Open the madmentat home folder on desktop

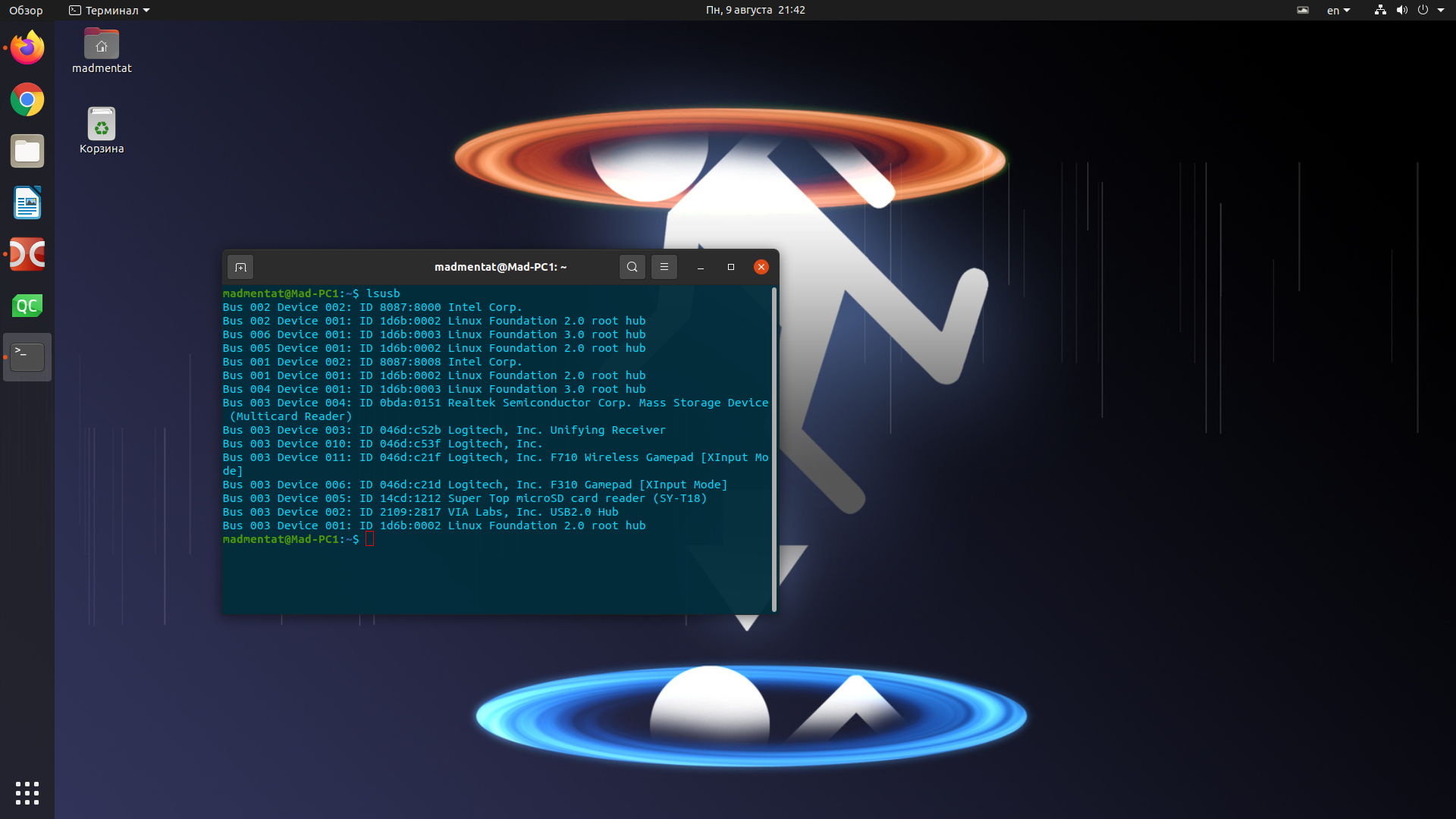(102, 51)
